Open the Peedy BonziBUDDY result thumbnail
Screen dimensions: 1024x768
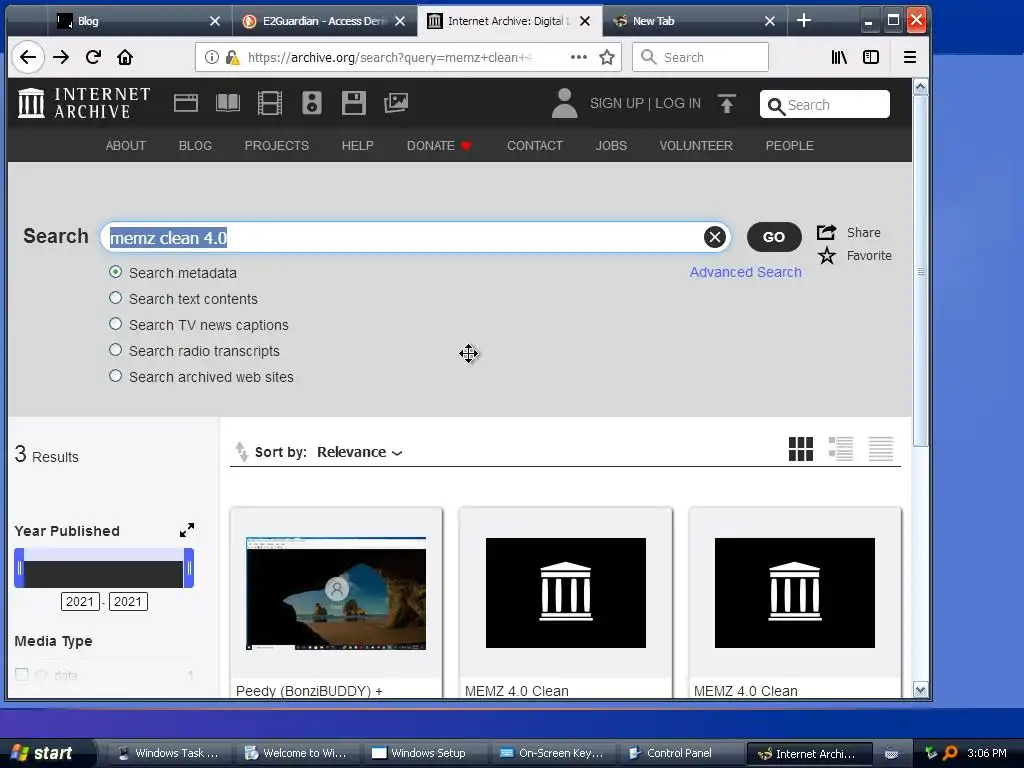coord(336,593)
